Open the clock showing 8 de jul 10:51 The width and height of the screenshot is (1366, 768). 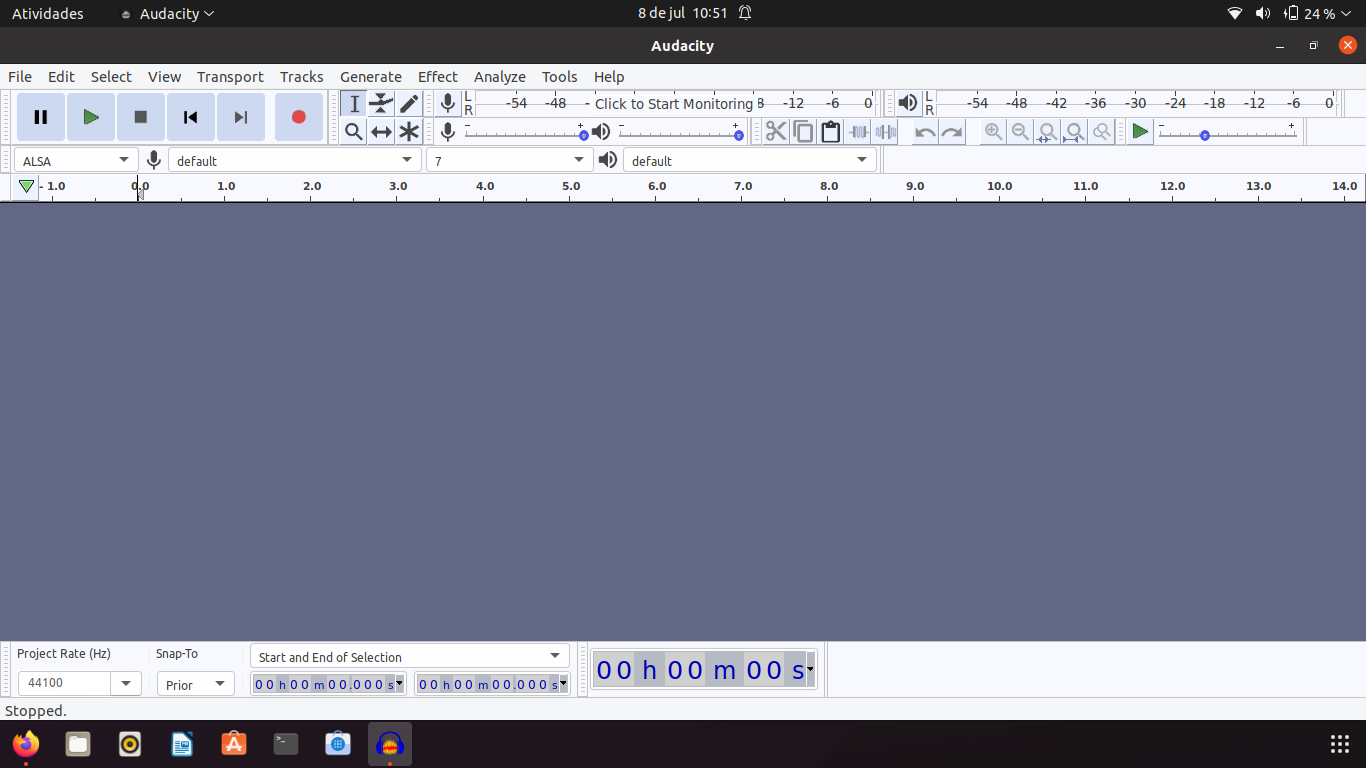(x=683, y=14)
